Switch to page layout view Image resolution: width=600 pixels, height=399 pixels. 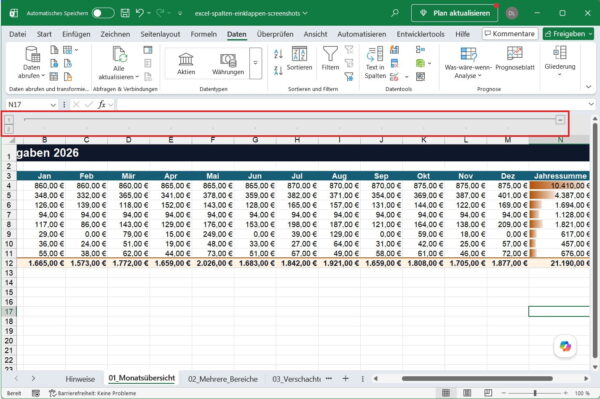coord(467,393)
